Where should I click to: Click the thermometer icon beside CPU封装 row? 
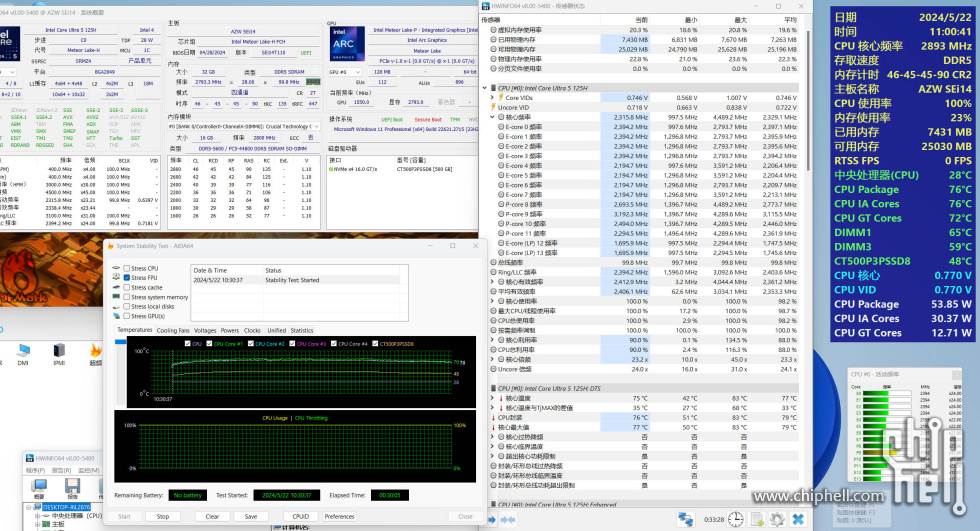pos(494,417)
